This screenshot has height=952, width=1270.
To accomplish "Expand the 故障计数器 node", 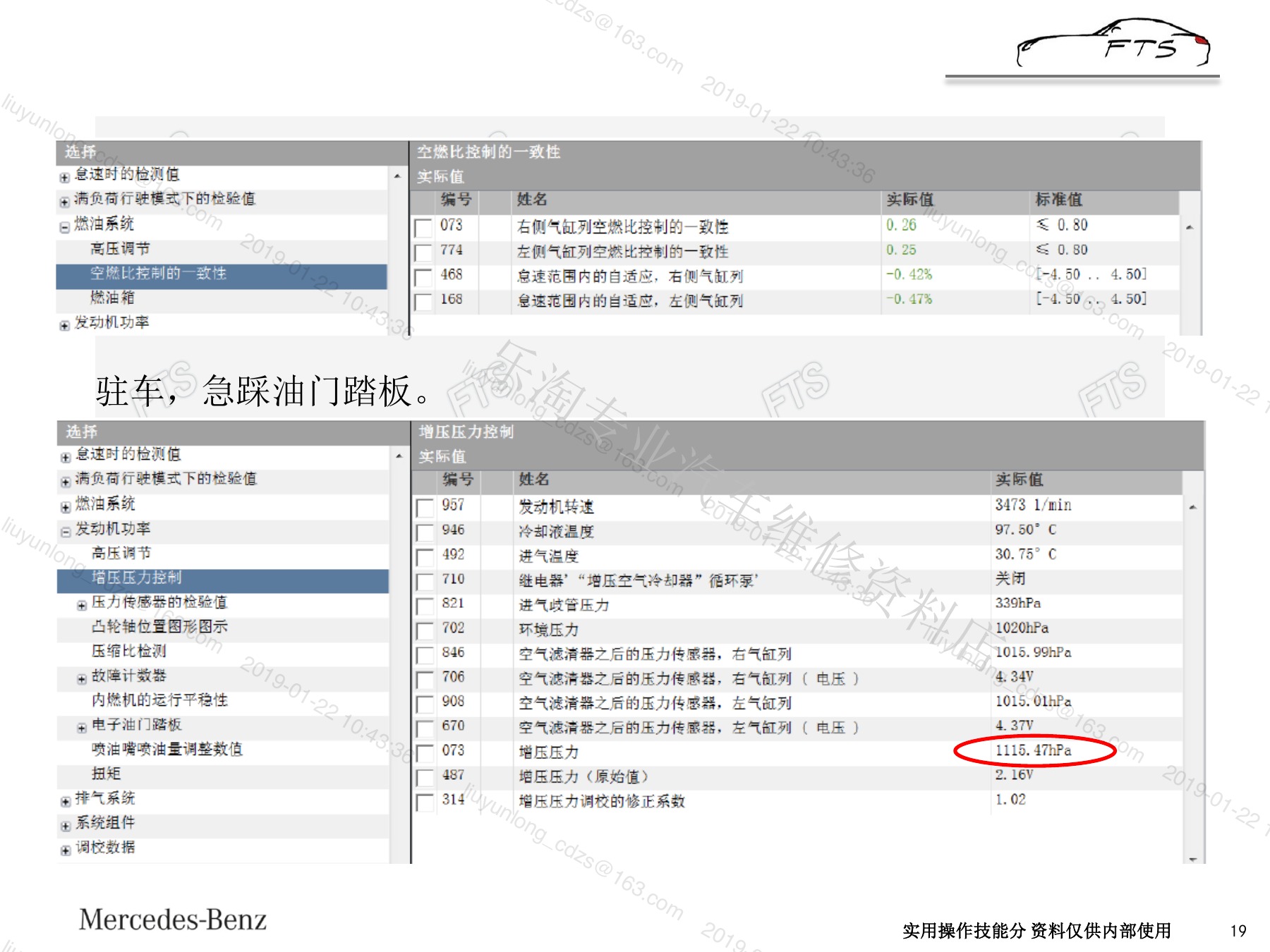I will point(82,679).
